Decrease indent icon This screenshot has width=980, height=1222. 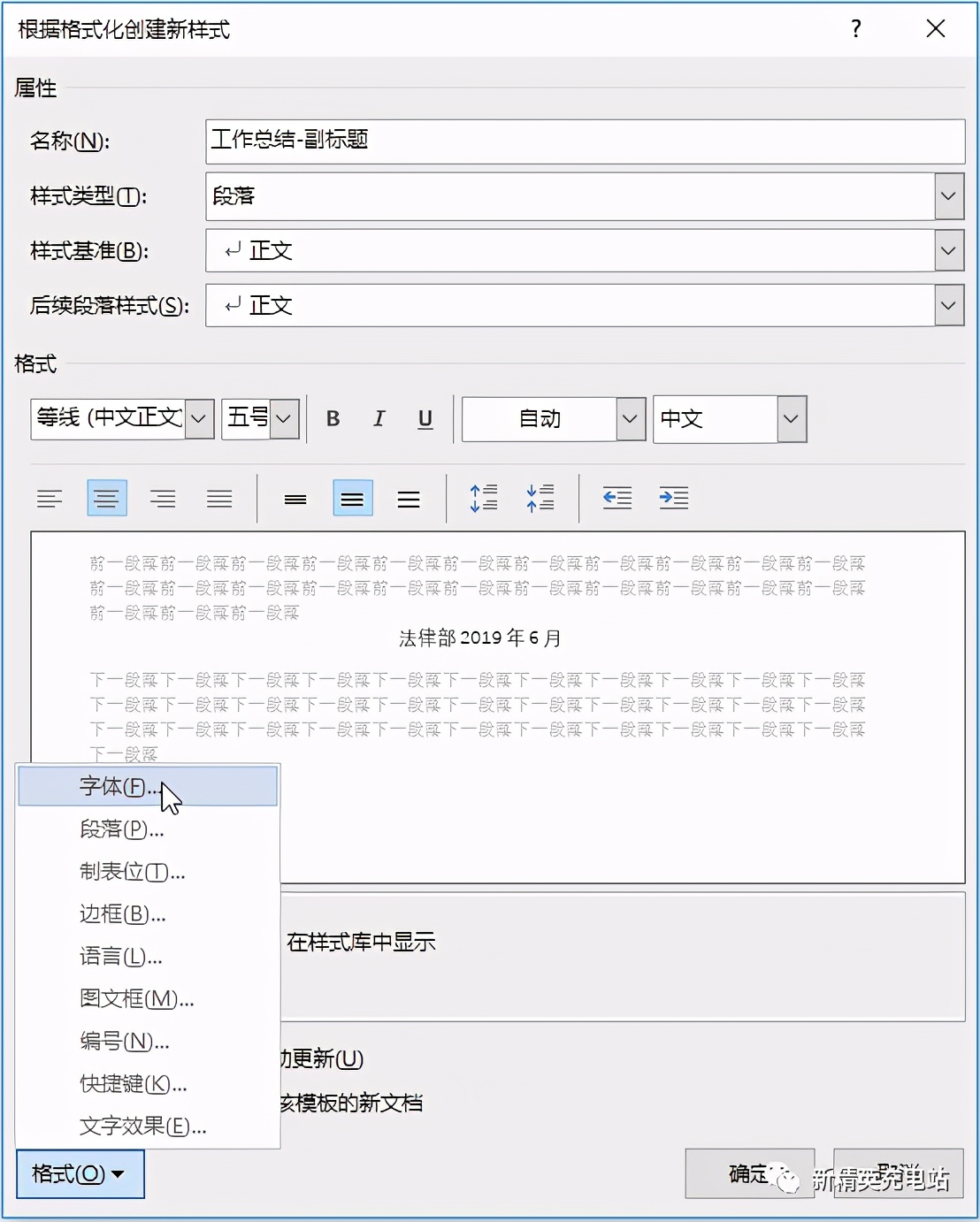pyautogui.click(x=617, y=499)
